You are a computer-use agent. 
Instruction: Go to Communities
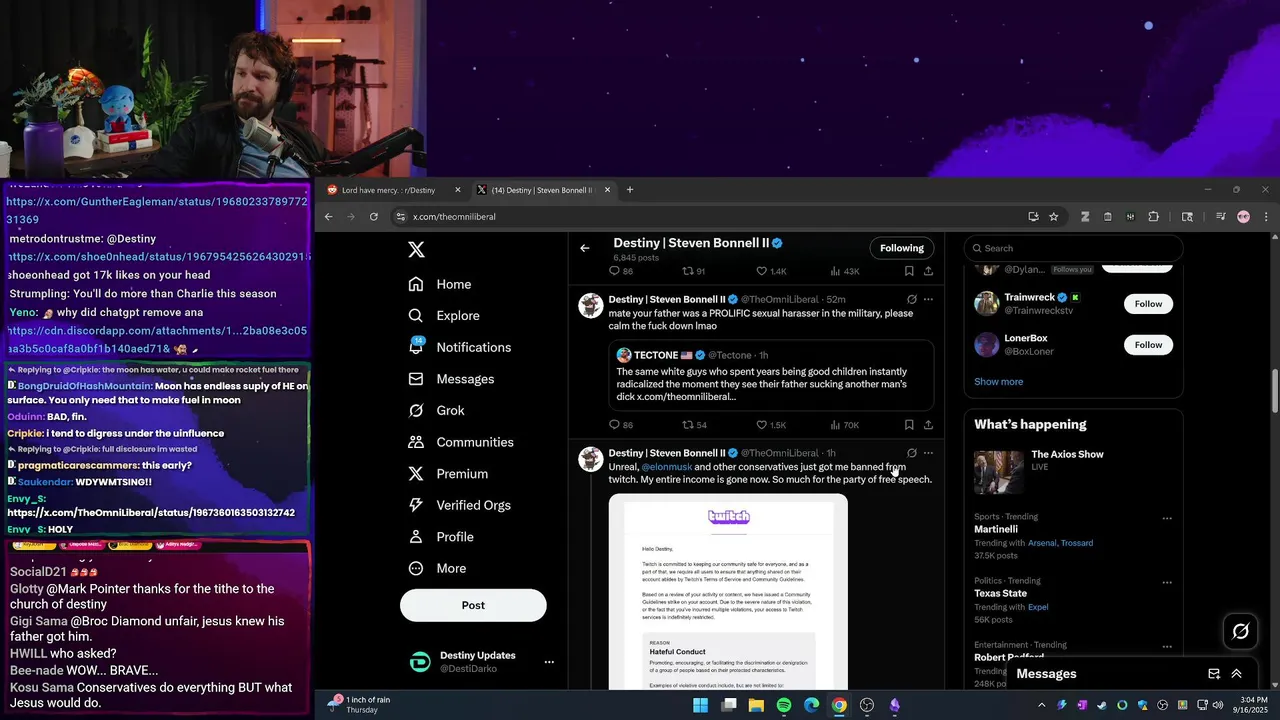[x=461, y=442]
